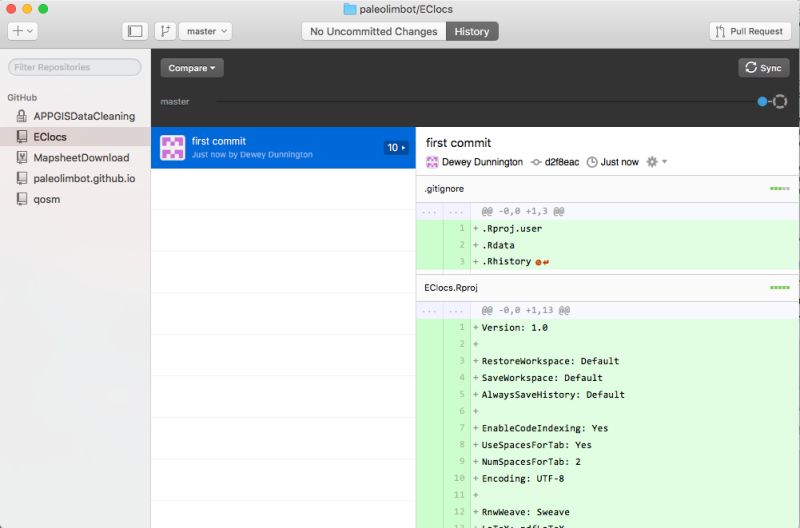Click the master label in timeline
The image size is (800, 528).
point(174,102)
